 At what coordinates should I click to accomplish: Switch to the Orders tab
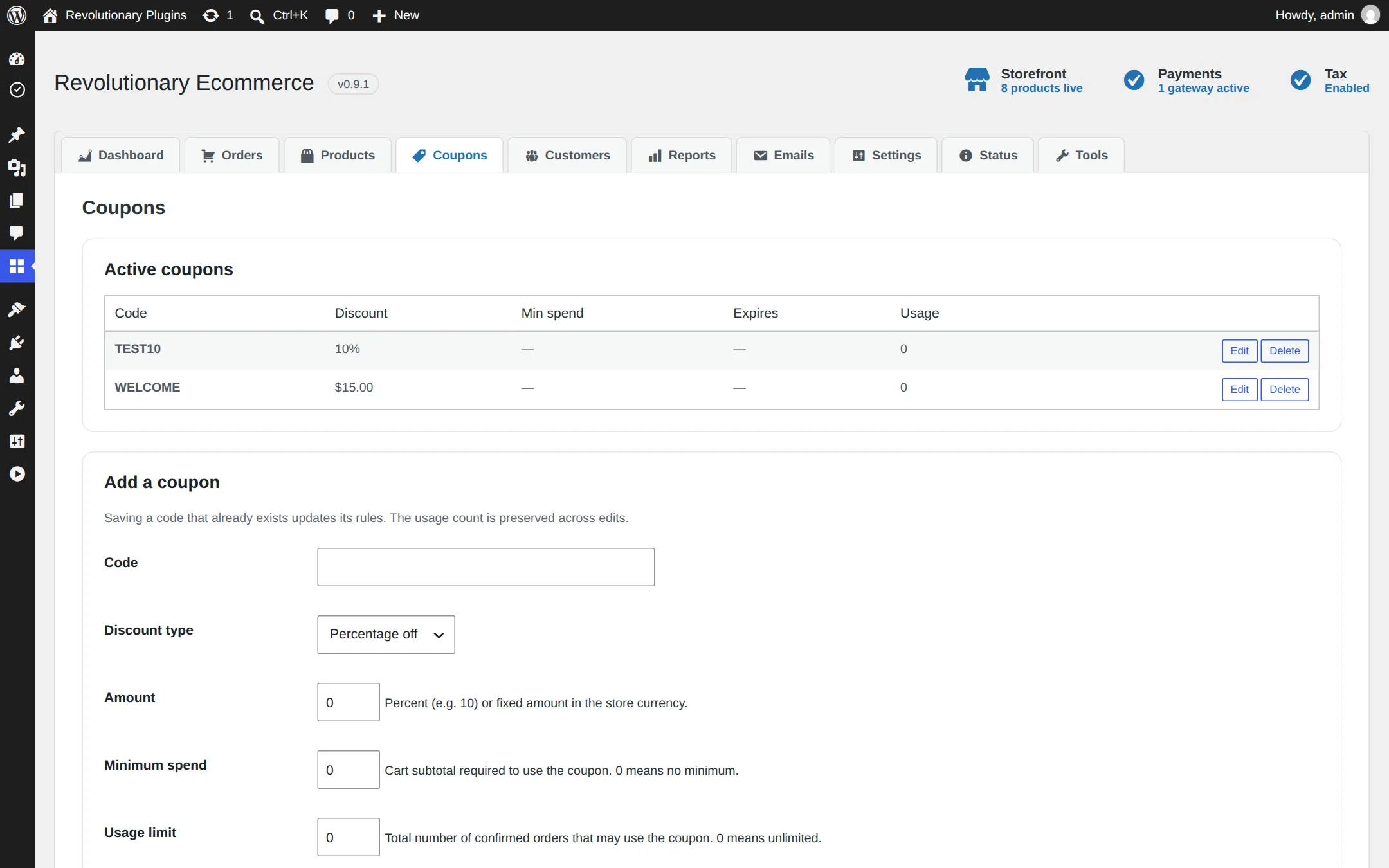tap(232, 155)
